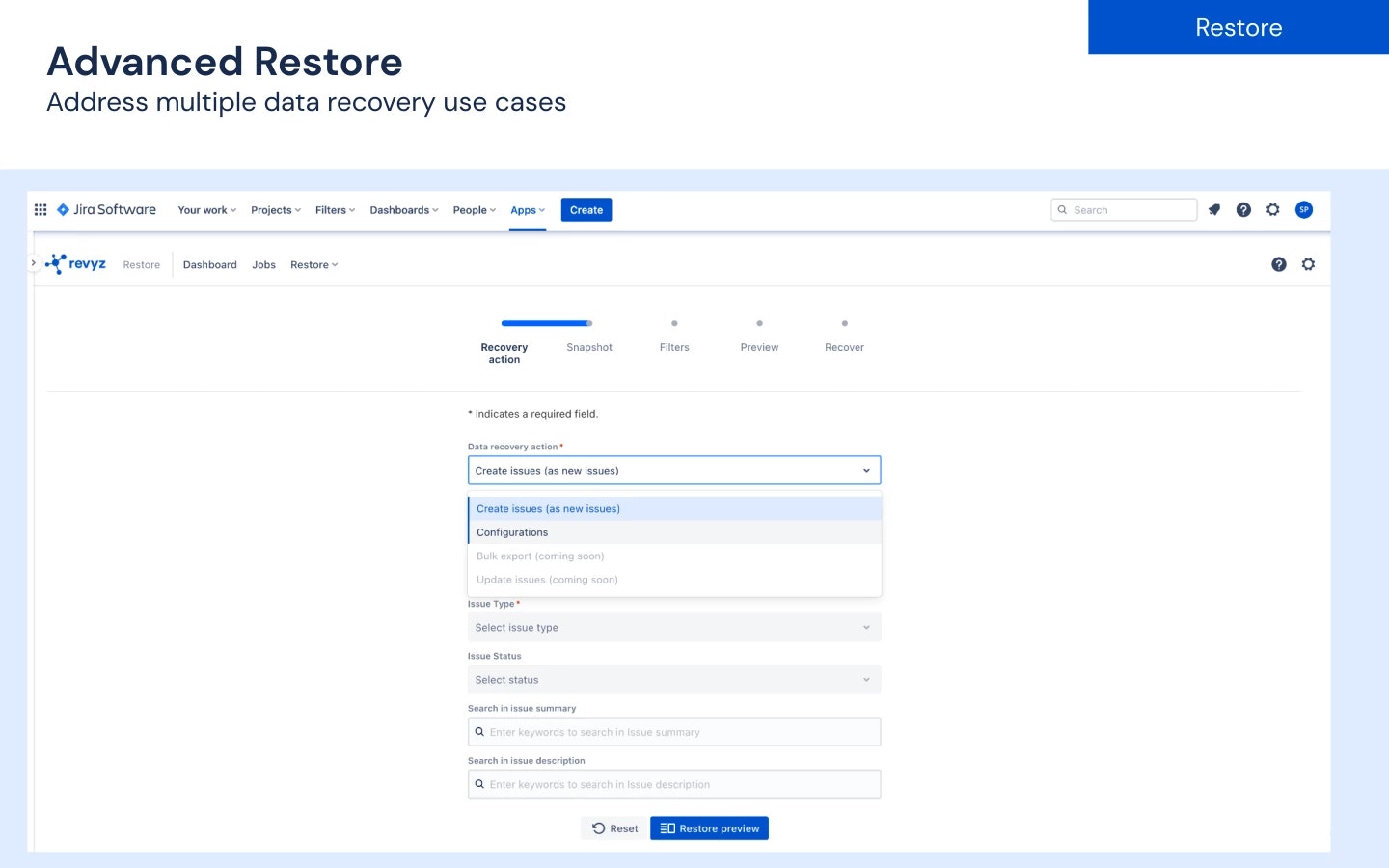Click the revyz logo
1389x868 pixels.
tap(76, 264)
